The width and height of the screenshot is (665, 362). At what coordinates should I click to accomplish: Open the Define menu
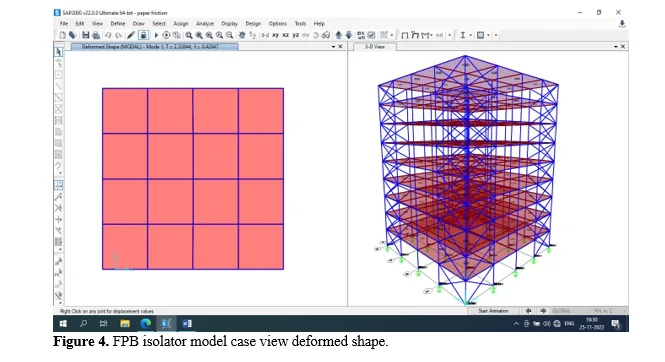118,24
